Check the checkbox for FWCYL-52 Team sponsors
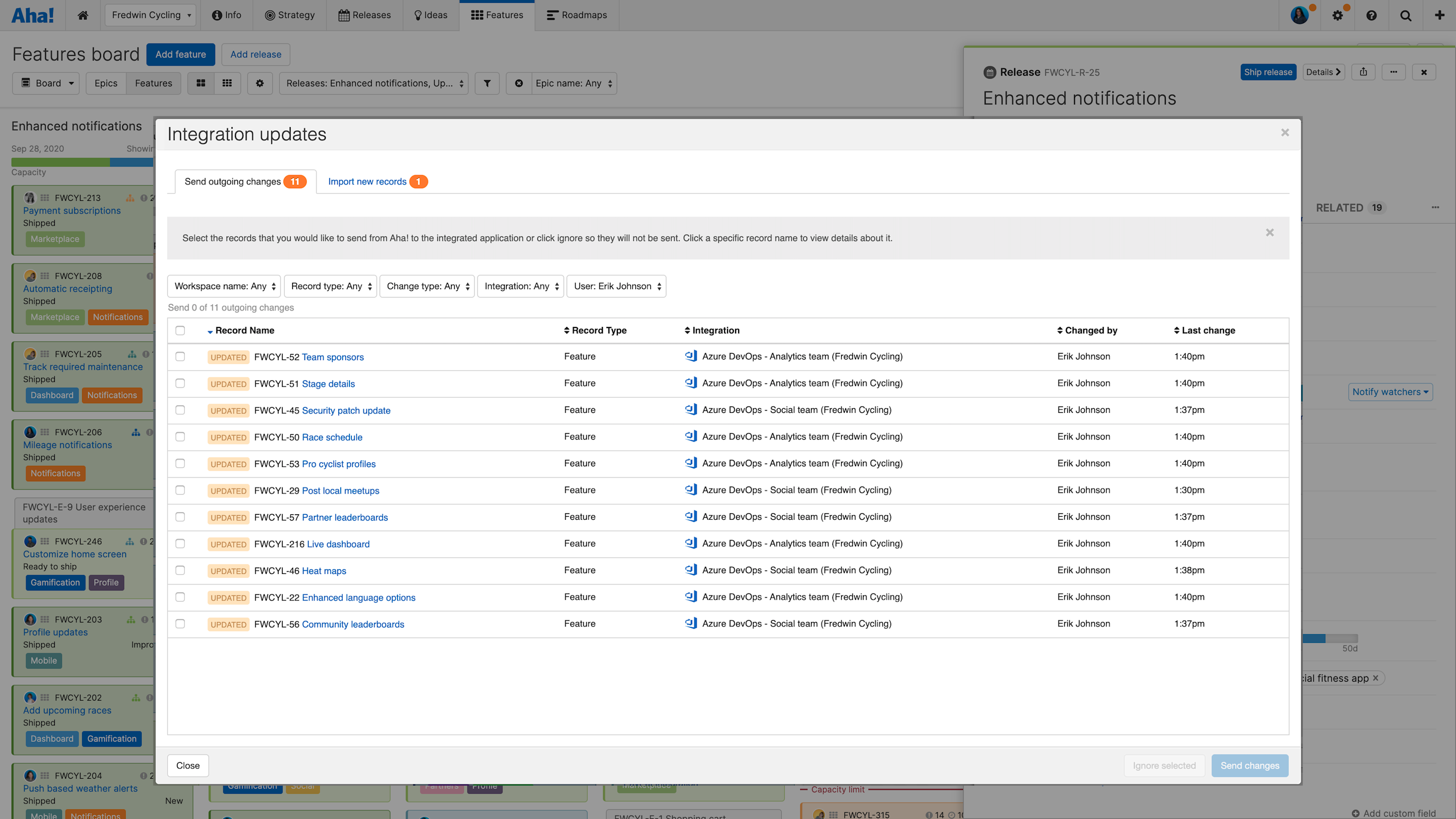The height and width of the screenshot is (819, 1456). tap(181, 357)
